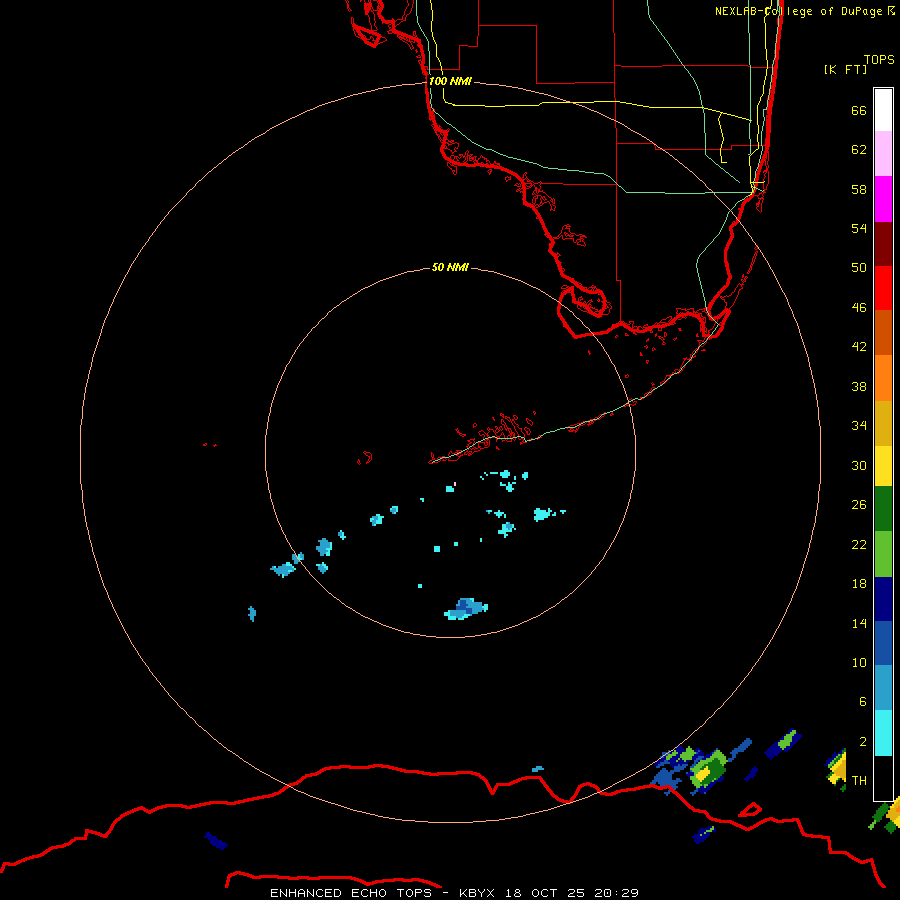Viewport: 900px width, 900px height.
Task: Click the "20:29" timestamp
Action: tap(616, 893)
